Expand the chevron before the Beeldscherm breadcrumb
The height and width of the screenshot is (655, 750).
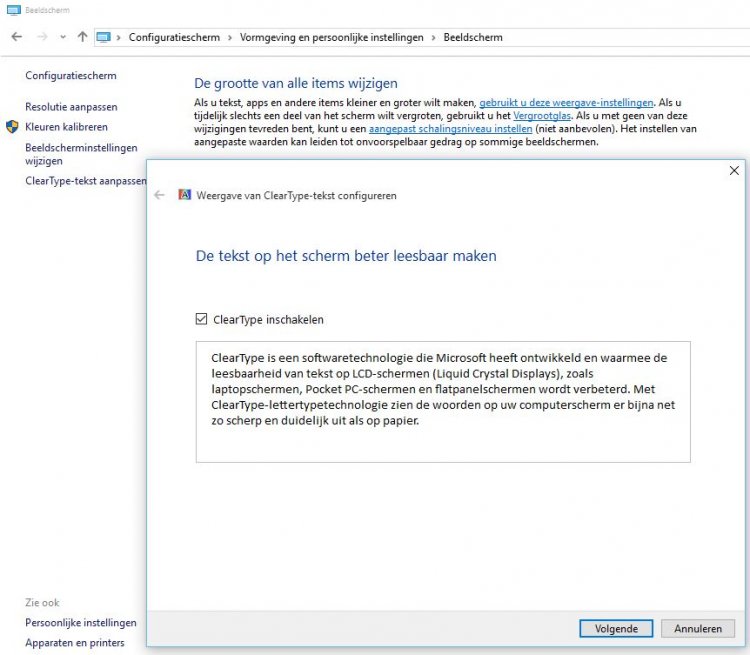[x=434, y=38]
